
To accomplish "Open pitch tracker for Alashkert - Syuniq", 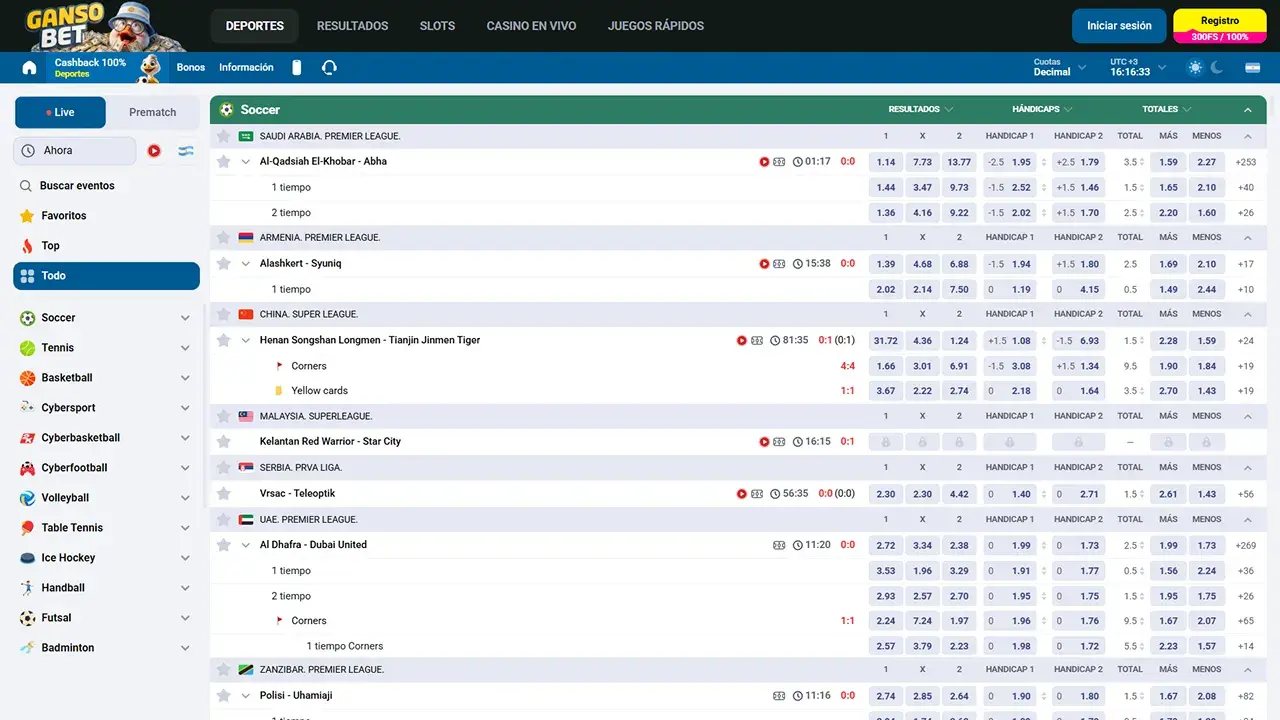I will point(779,264).
